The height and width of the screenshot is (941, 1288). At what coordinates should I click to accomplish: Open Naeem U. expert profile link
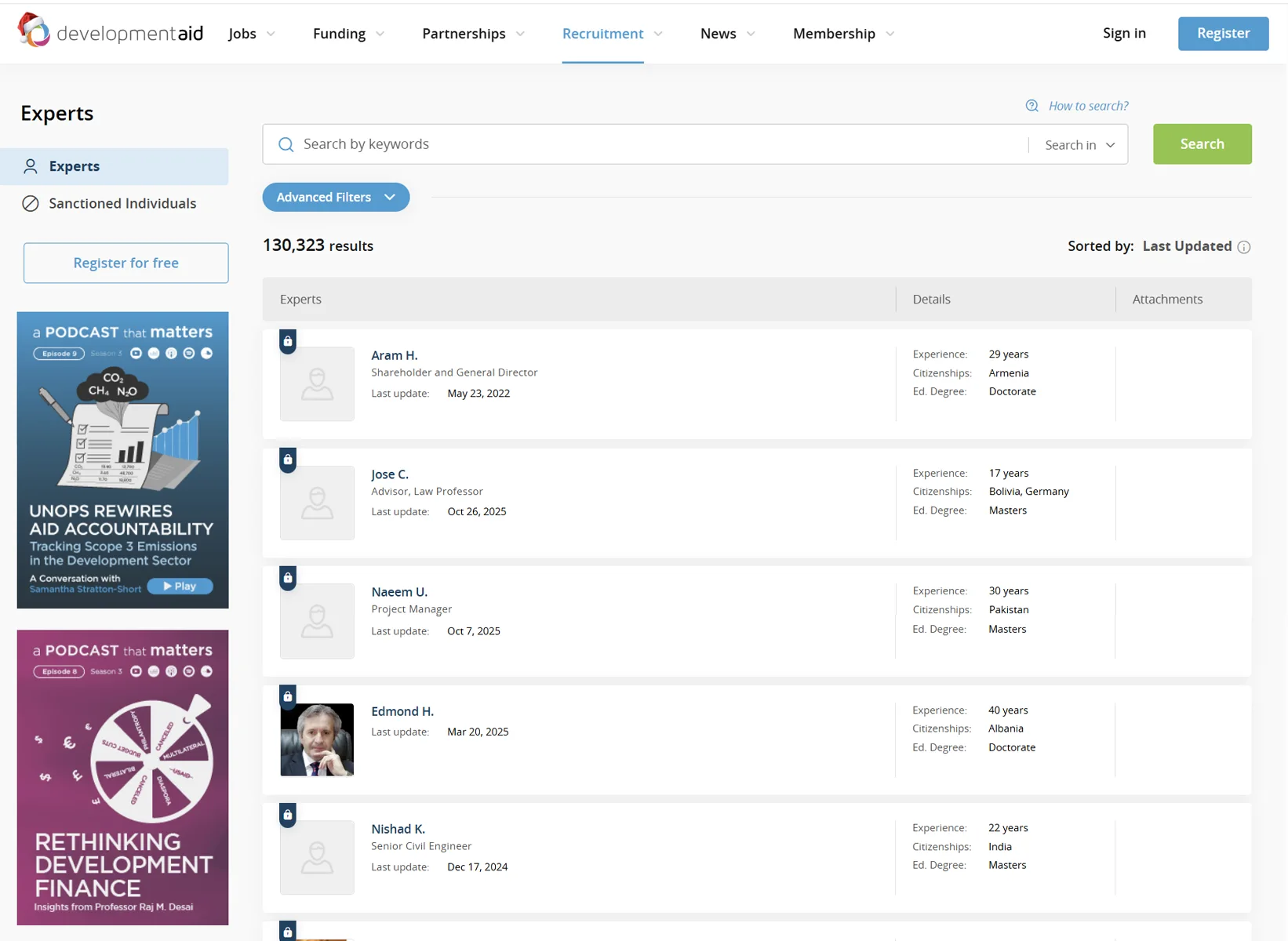tap(399, 592)
